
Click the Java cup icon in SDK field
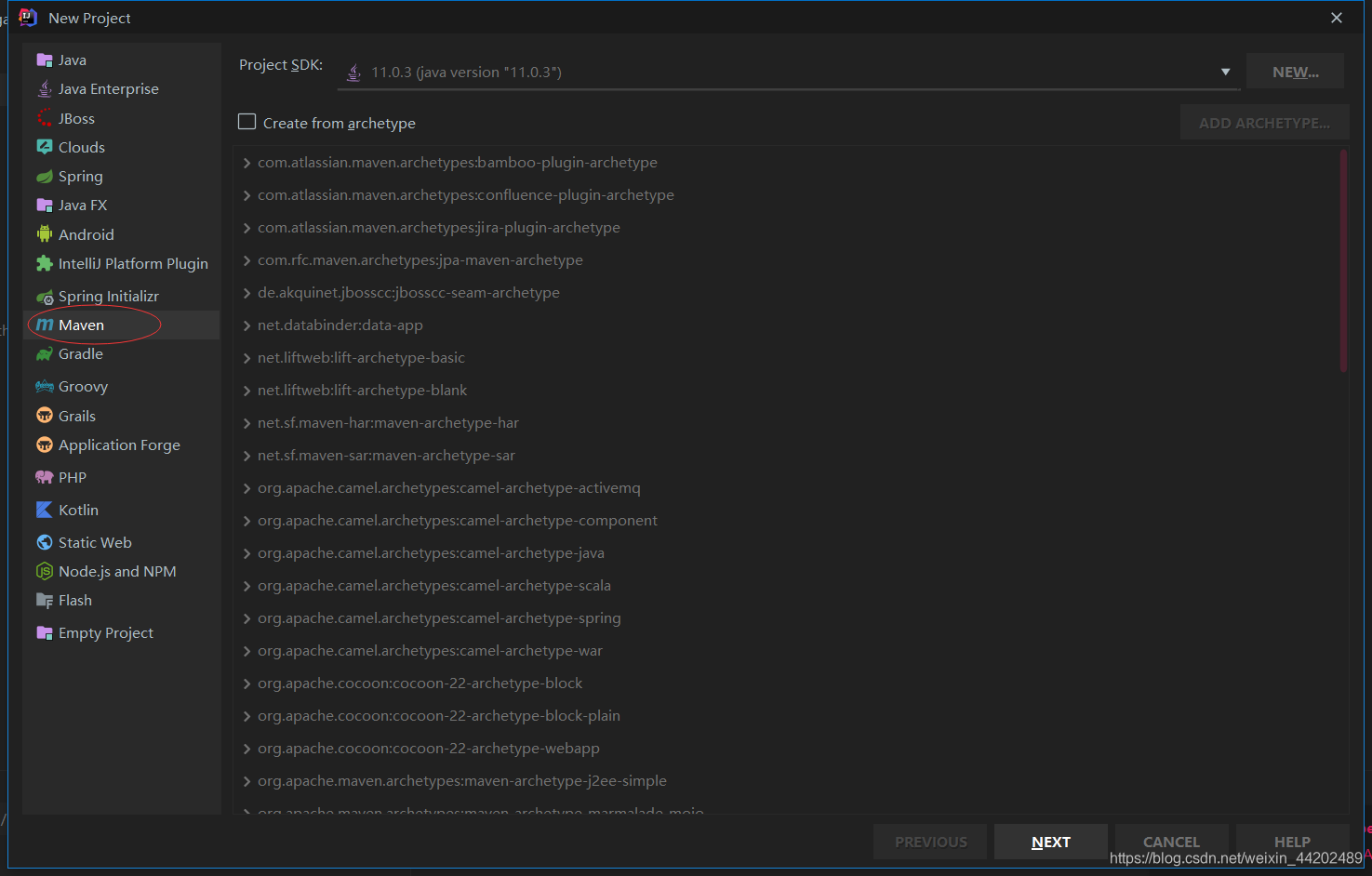point(353,72)
